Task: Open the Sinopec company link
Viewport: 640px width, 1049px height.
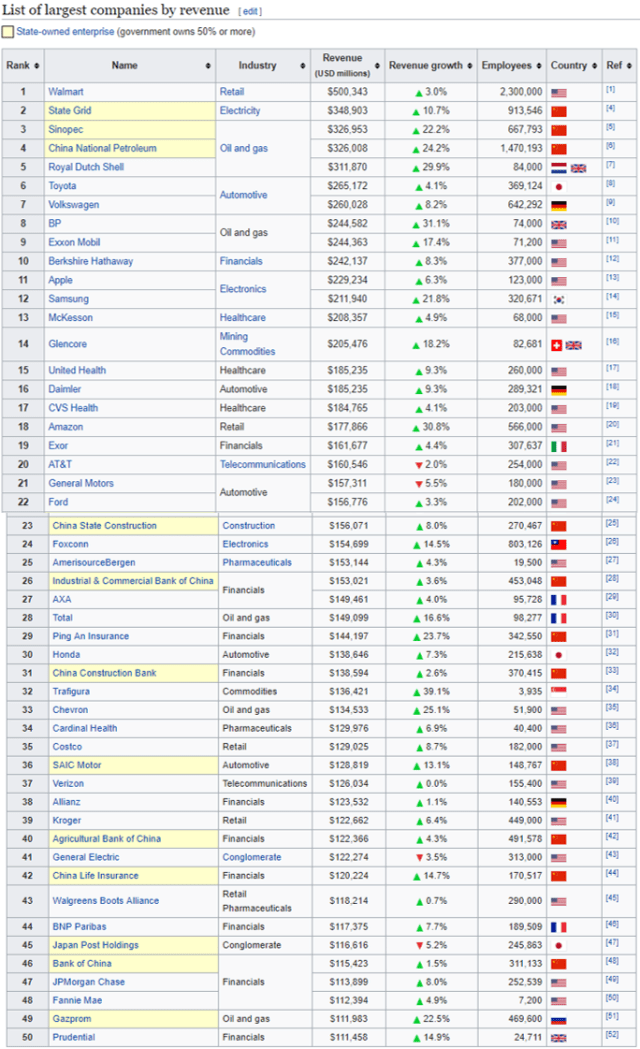Action: pos(66,129)
